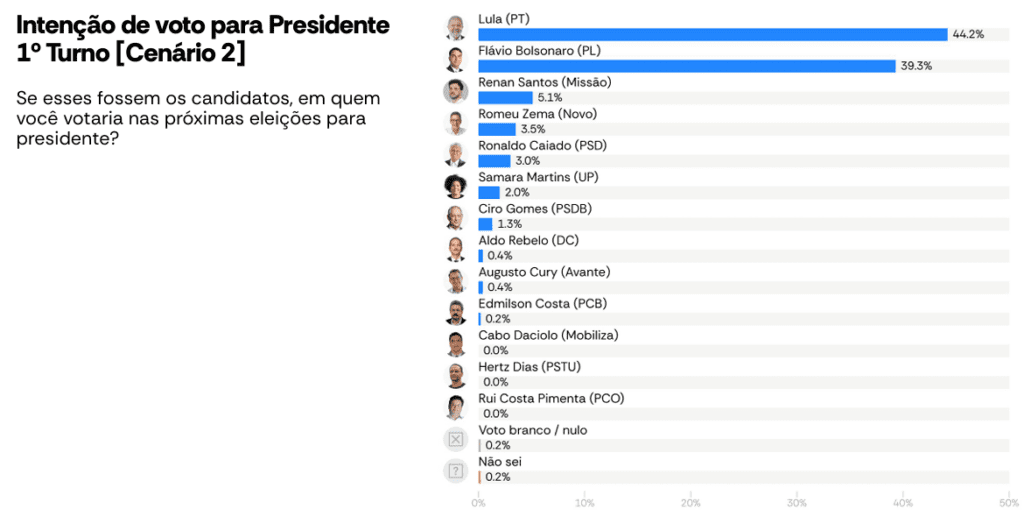The height and width of the screenshot is (523, 1024).
Task: Click Ronaldo Caiado's portrait image
Action: 456,154
